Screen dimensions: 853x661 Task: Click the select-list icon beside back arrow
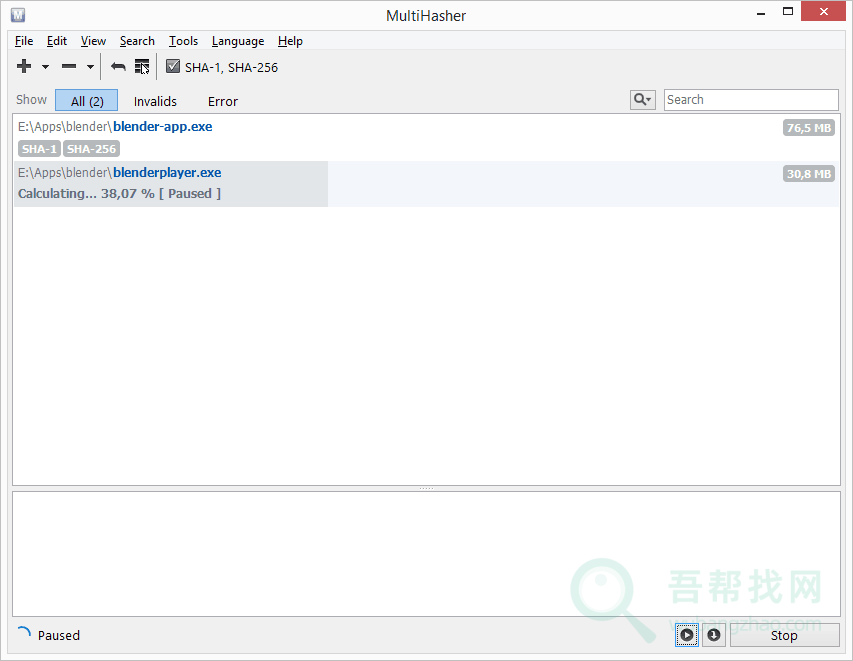click(142, 67)
